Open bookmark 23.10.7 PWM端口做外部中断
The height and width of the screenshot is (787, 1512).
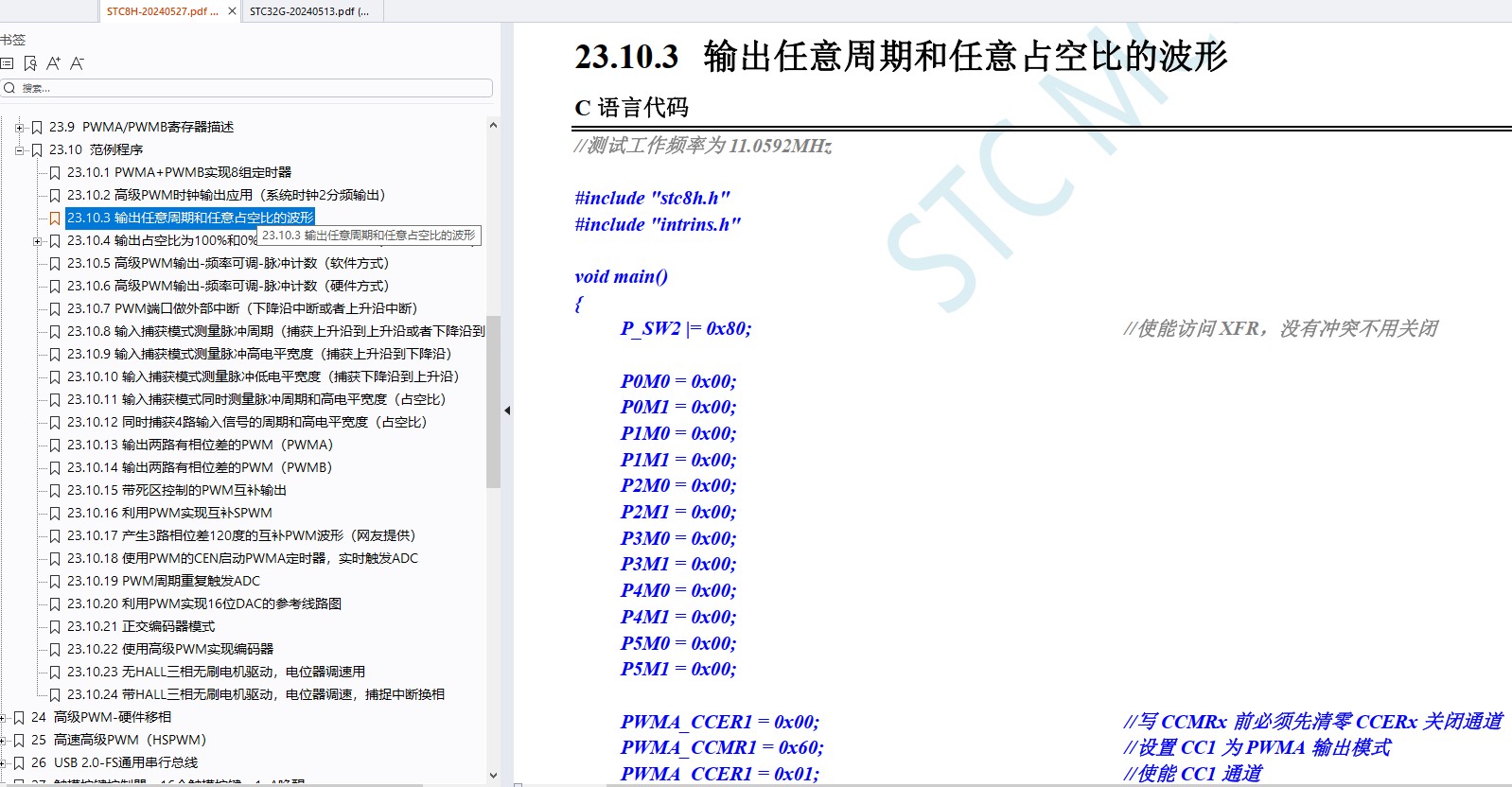coord(242,308)
